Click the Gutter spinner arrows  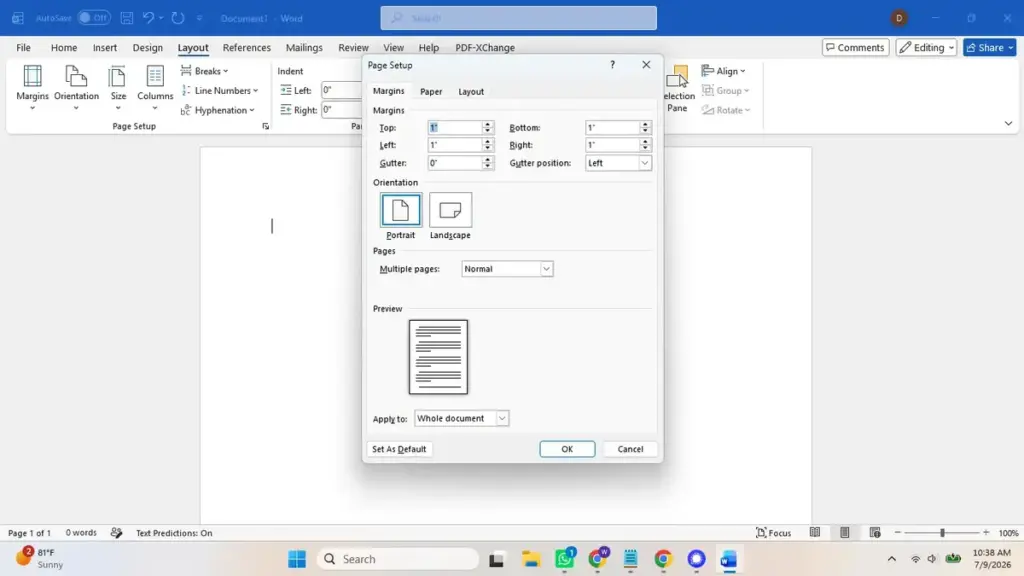point(487,163)
